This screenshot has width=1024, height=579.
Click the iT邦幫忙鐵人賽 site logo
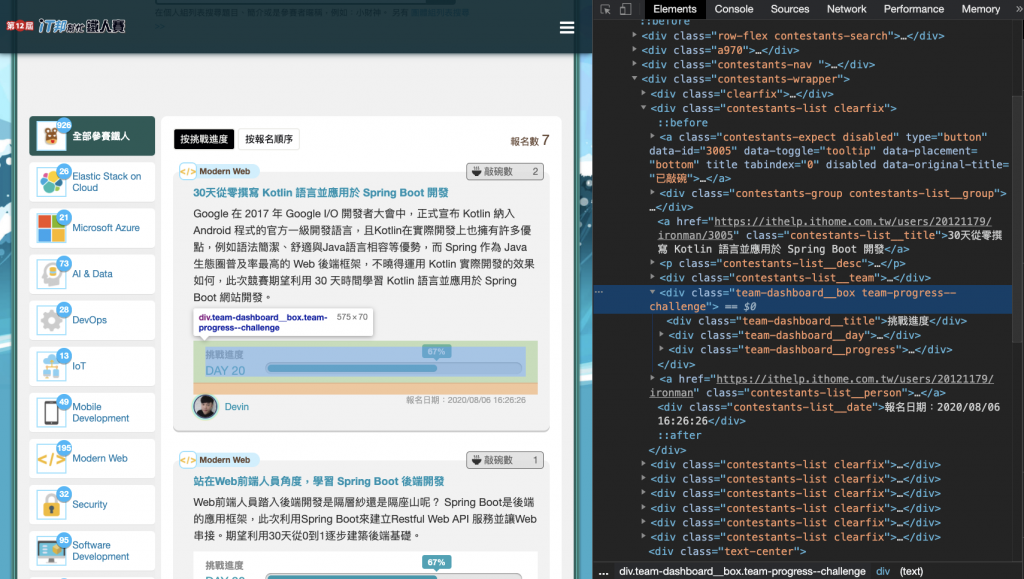66,26
